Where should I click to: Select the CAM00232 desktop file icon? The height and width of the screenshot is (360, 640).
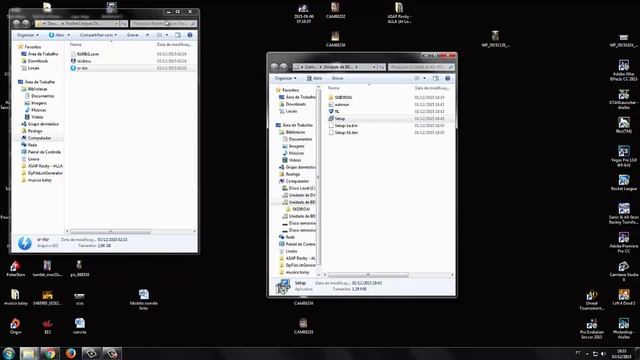pyautogui.click(x=335, y=11)
